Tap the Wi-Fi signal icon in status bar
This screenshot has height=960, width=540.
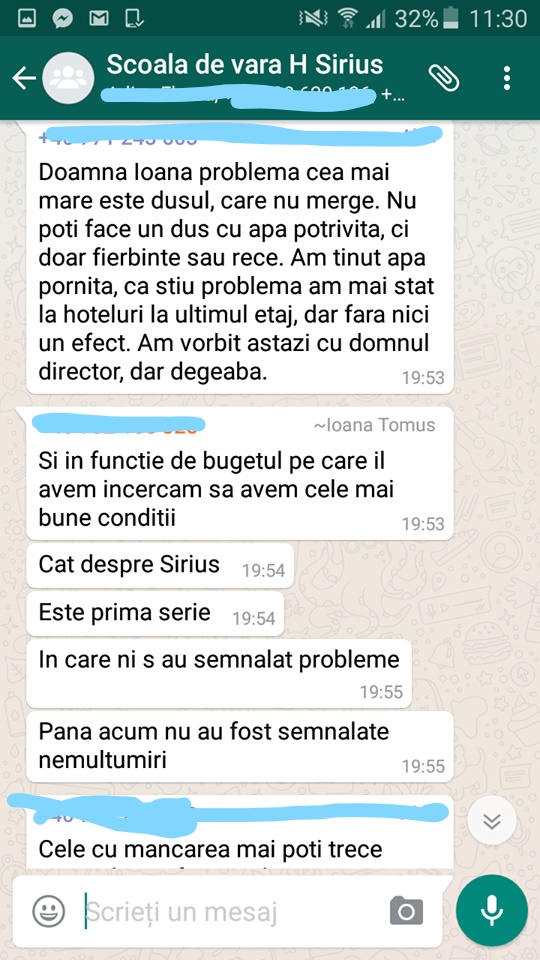coord(348,18)
